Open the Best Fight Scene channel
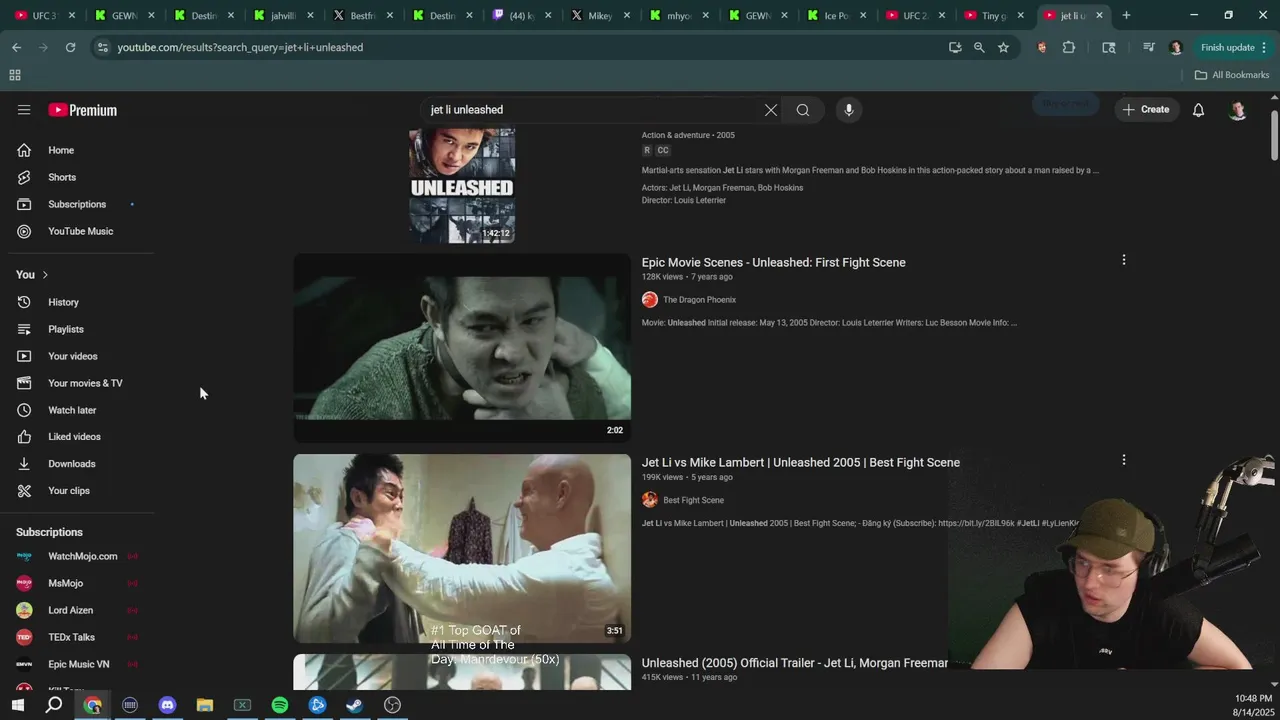Viewport: 1280px width, 720px height. (x=693, y=500)
